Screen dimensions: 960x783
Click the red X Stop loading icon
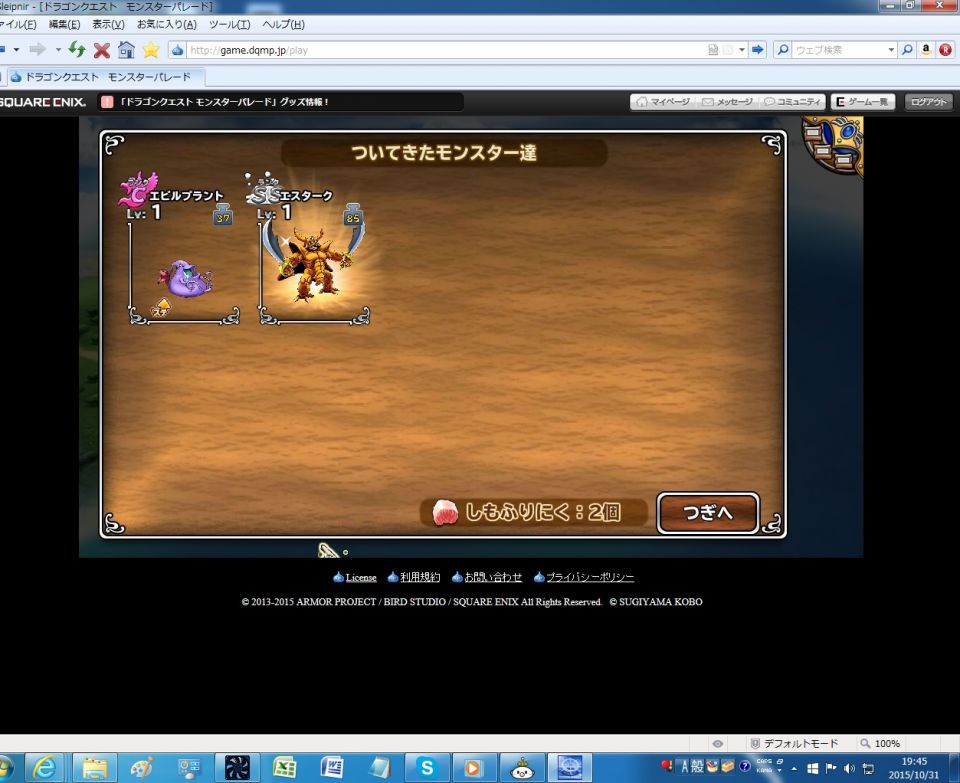pos(102,50)
